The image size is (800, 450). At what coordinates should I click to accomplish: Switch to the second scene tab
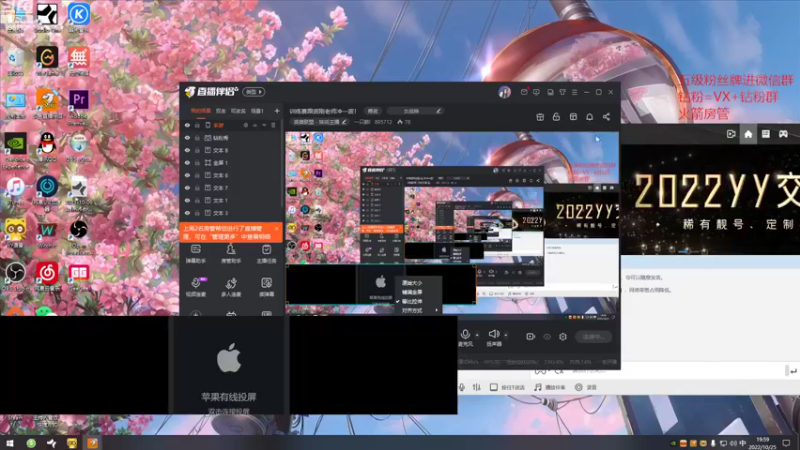[x=220, y=111]
